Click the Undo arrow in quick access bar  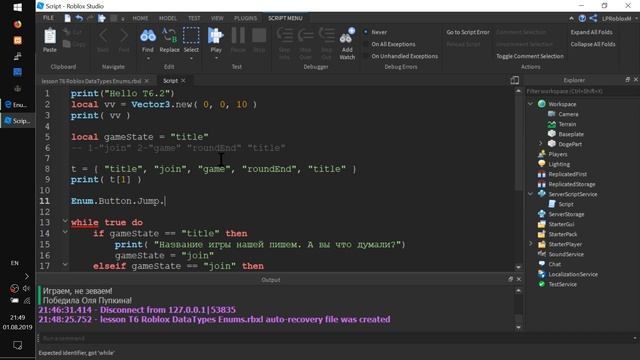pos(79,18)
